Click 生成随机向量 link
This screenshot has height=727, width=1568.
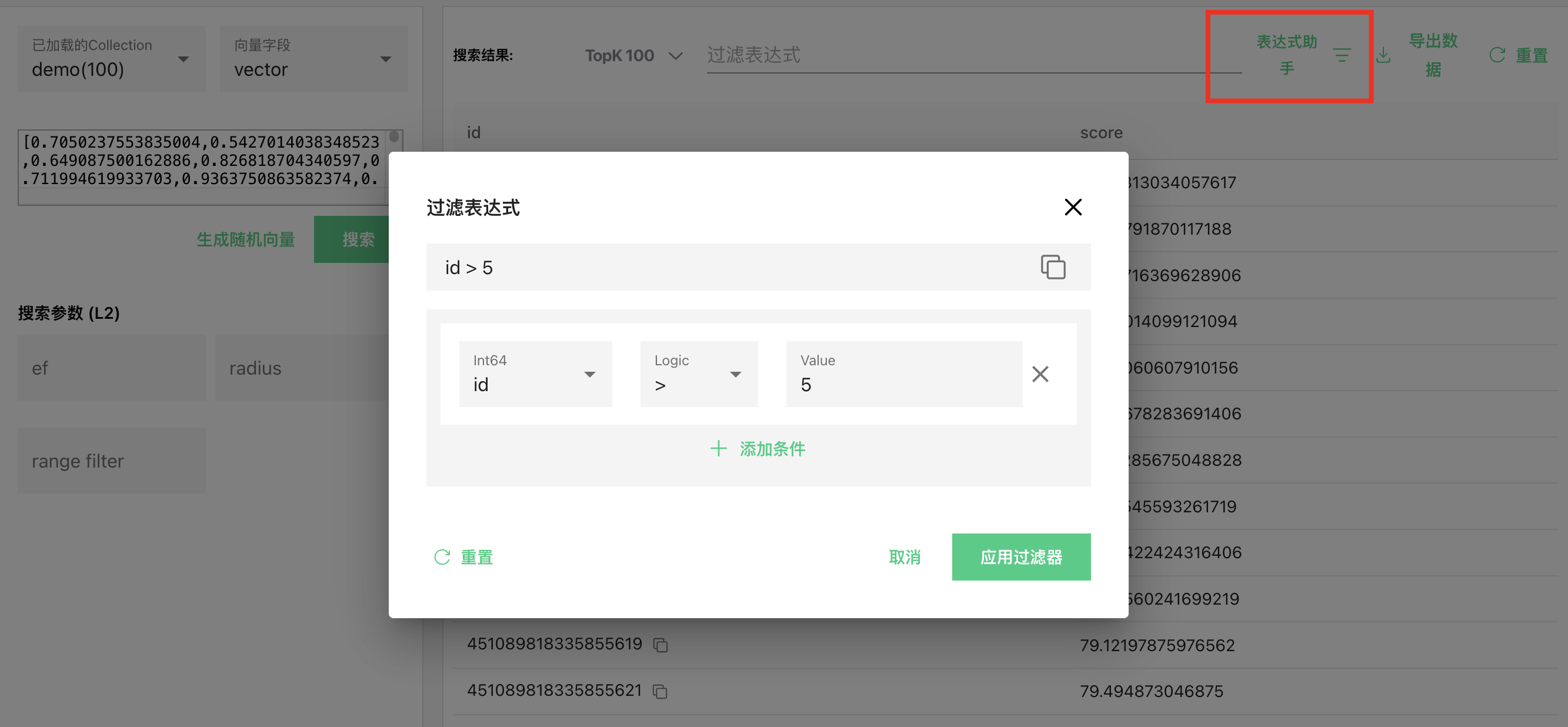245,239
